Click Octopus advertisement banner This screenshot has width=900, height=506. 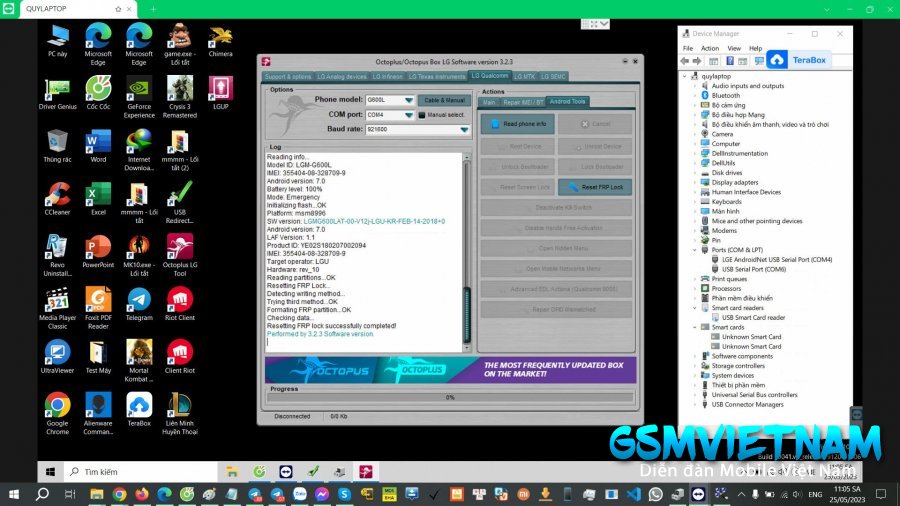click(451, 369)
